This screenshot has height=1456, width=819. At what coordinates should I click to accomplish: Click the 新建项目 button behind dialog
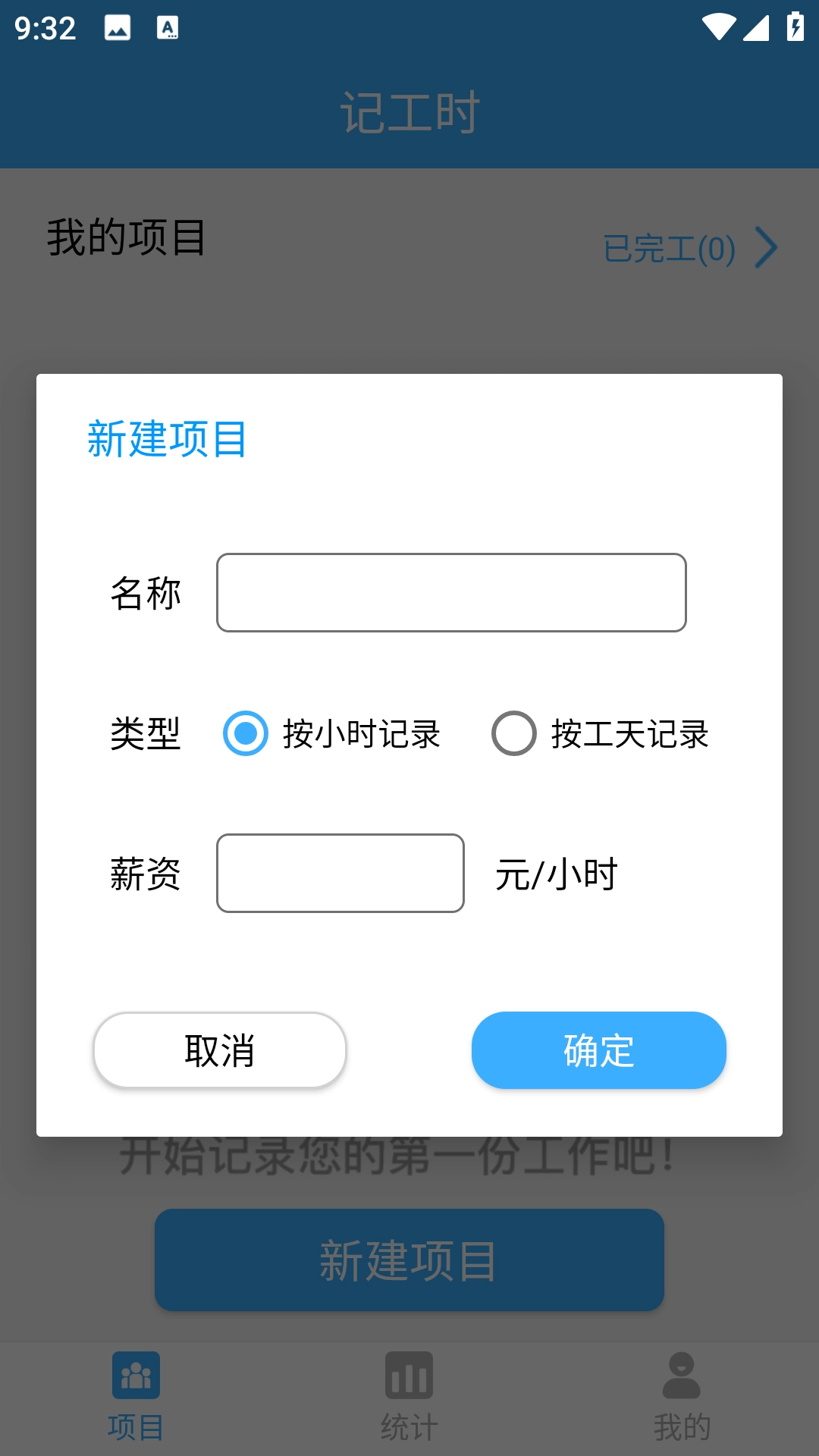pyautogui.click(x=409, y=1260)
